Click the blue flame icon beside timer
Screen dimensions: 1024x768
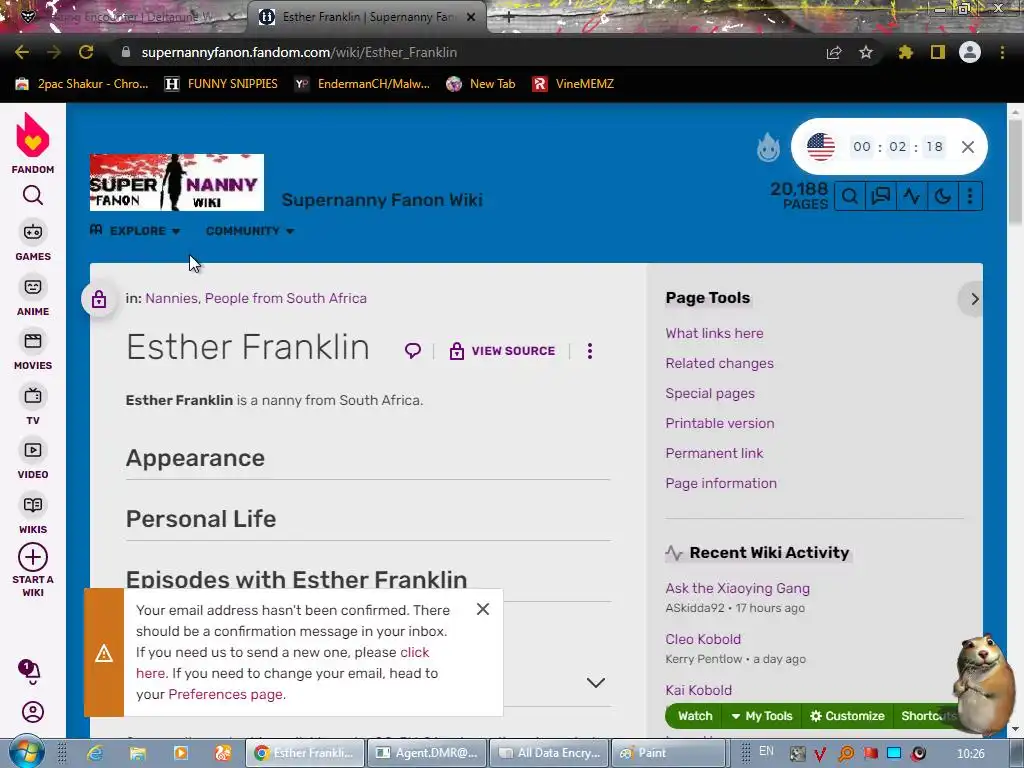[x=768, y=147]
